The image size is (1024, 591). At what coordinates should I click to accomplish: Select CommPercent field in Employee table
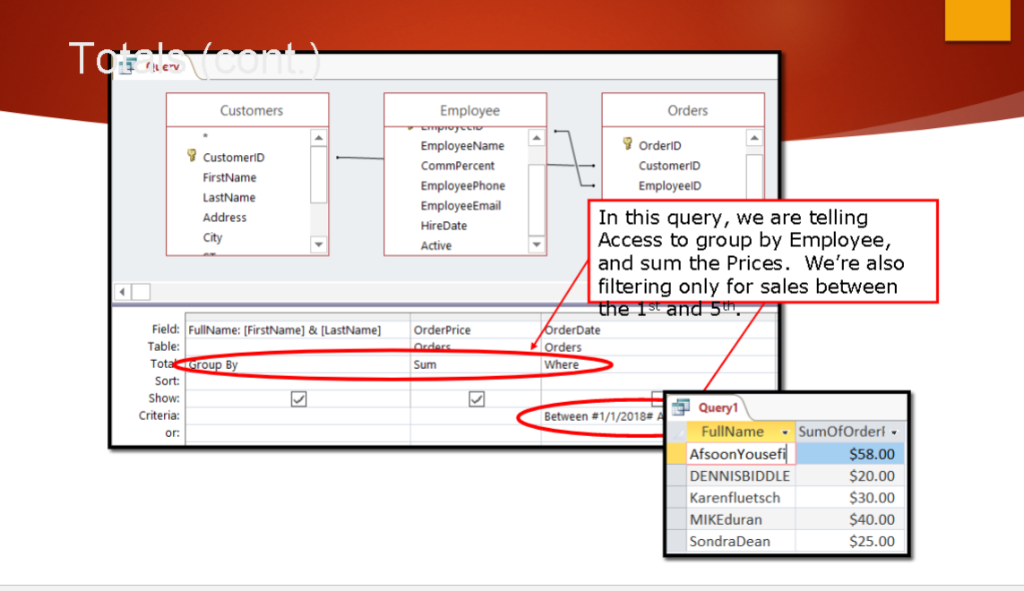tap(457, 166)
